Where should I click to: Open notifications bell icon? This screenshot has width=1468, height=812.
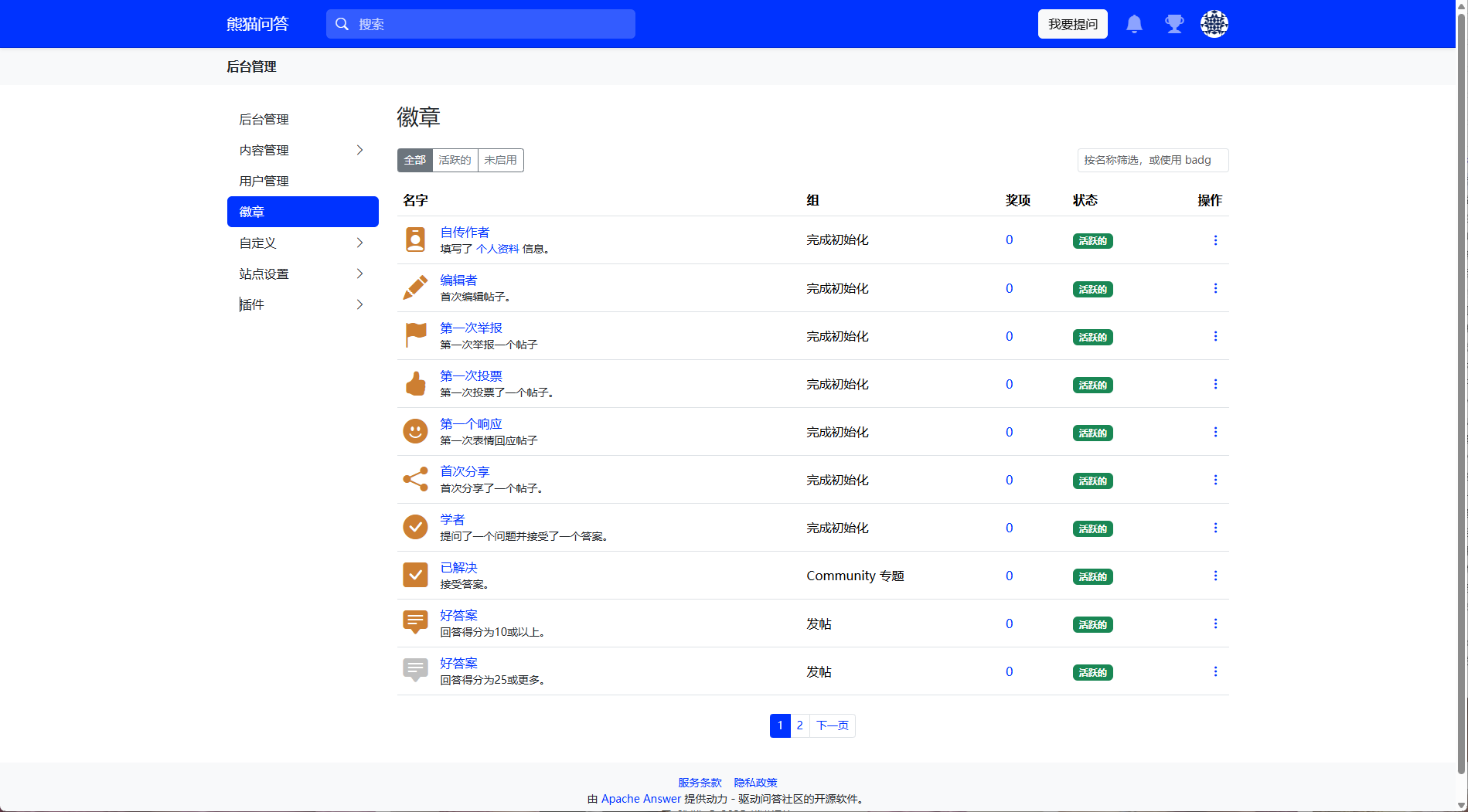[1134, 24]
